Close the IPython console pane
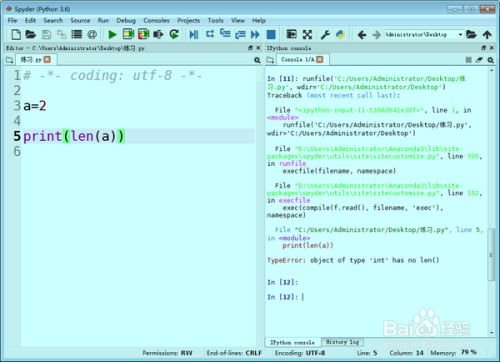Viewport: 500px width, 362px height. click(x=491, y=48)
